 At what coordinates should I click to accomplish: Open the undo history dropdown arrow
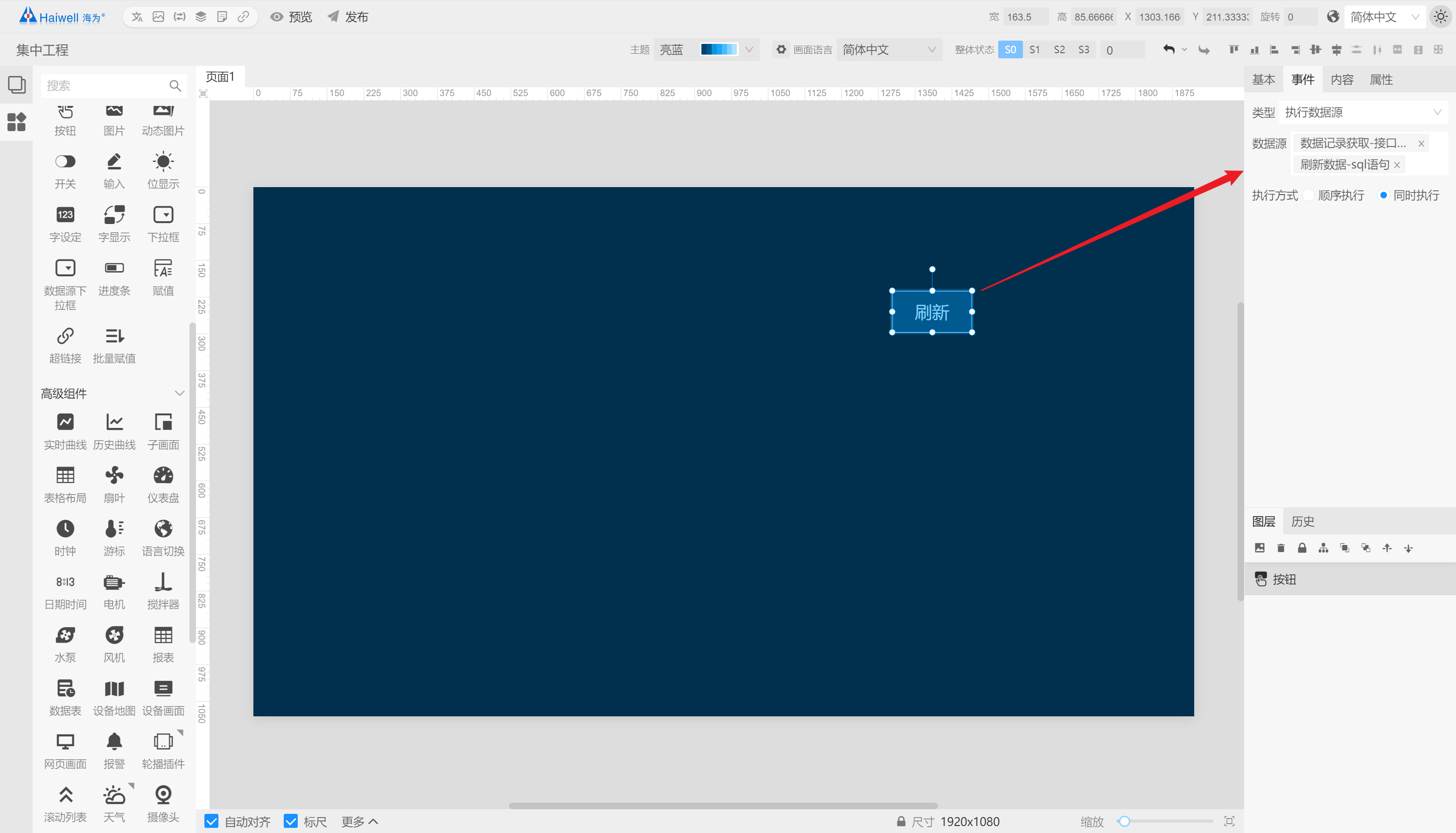pos(1184,50)
